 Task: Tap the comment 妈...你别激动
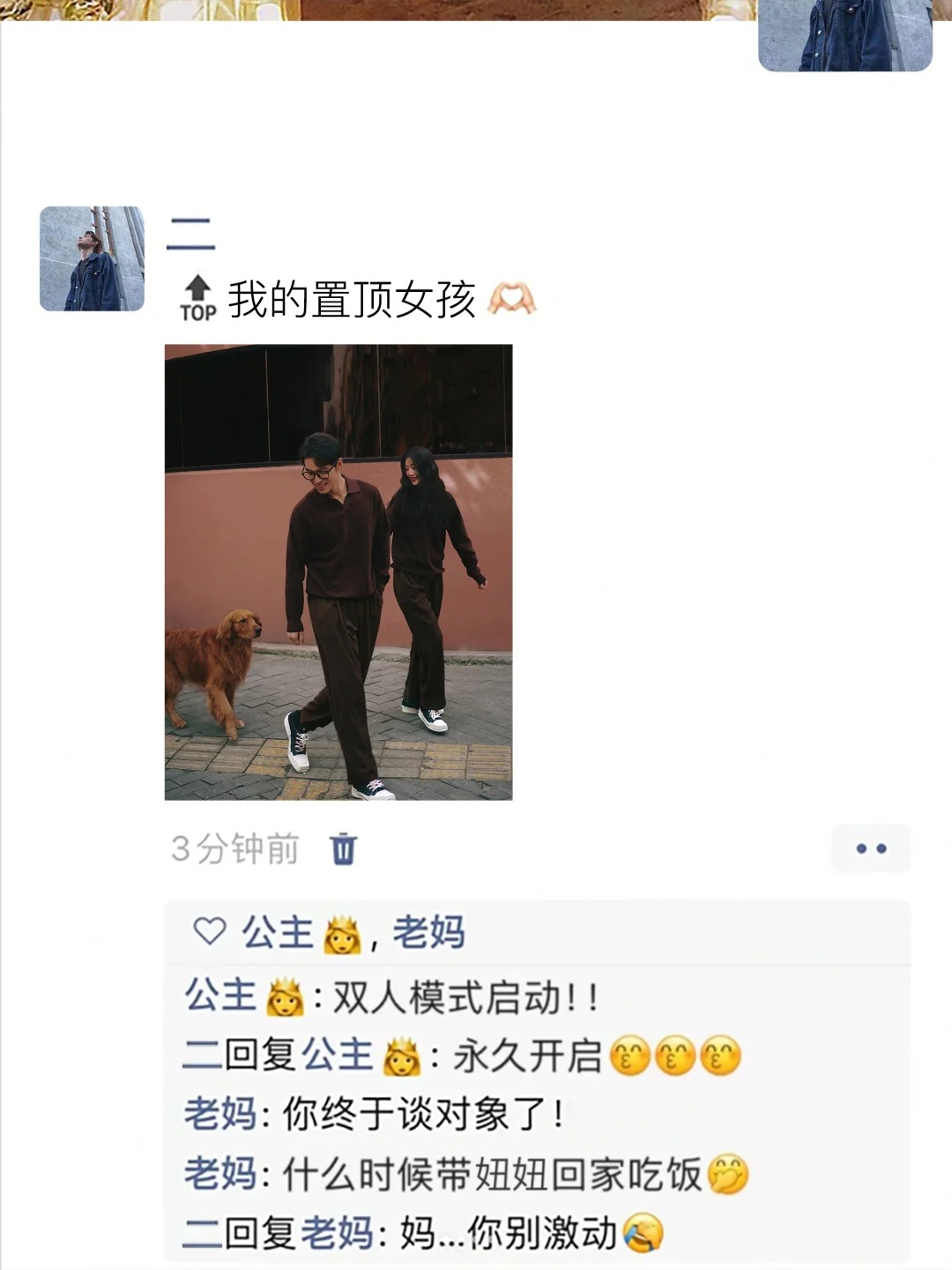pos(508,1233)
